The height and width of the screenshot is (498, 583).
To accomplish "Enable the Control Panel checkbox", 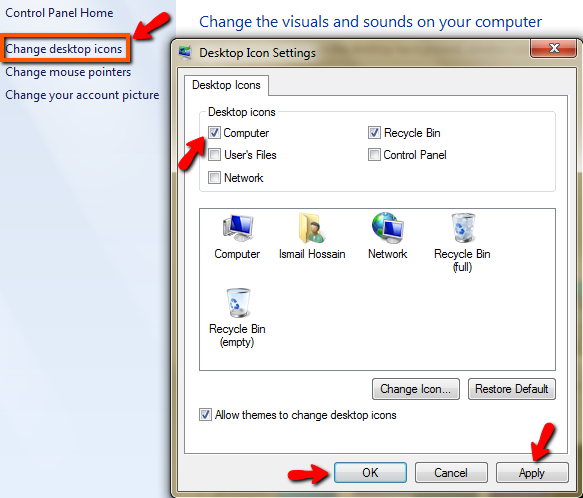I will click(x=374, y=154).
